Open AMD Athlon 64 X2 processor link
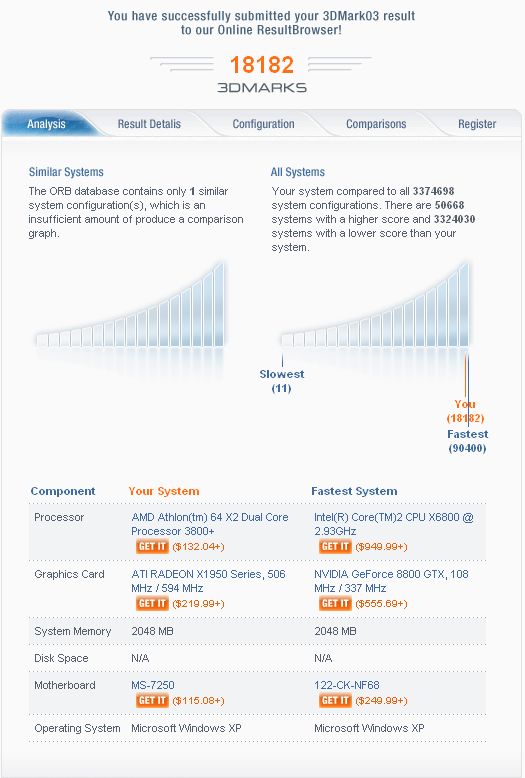Image resolution: width=525 pixels, height=778 pixels. pyautogui.click(x=210, y=524)
